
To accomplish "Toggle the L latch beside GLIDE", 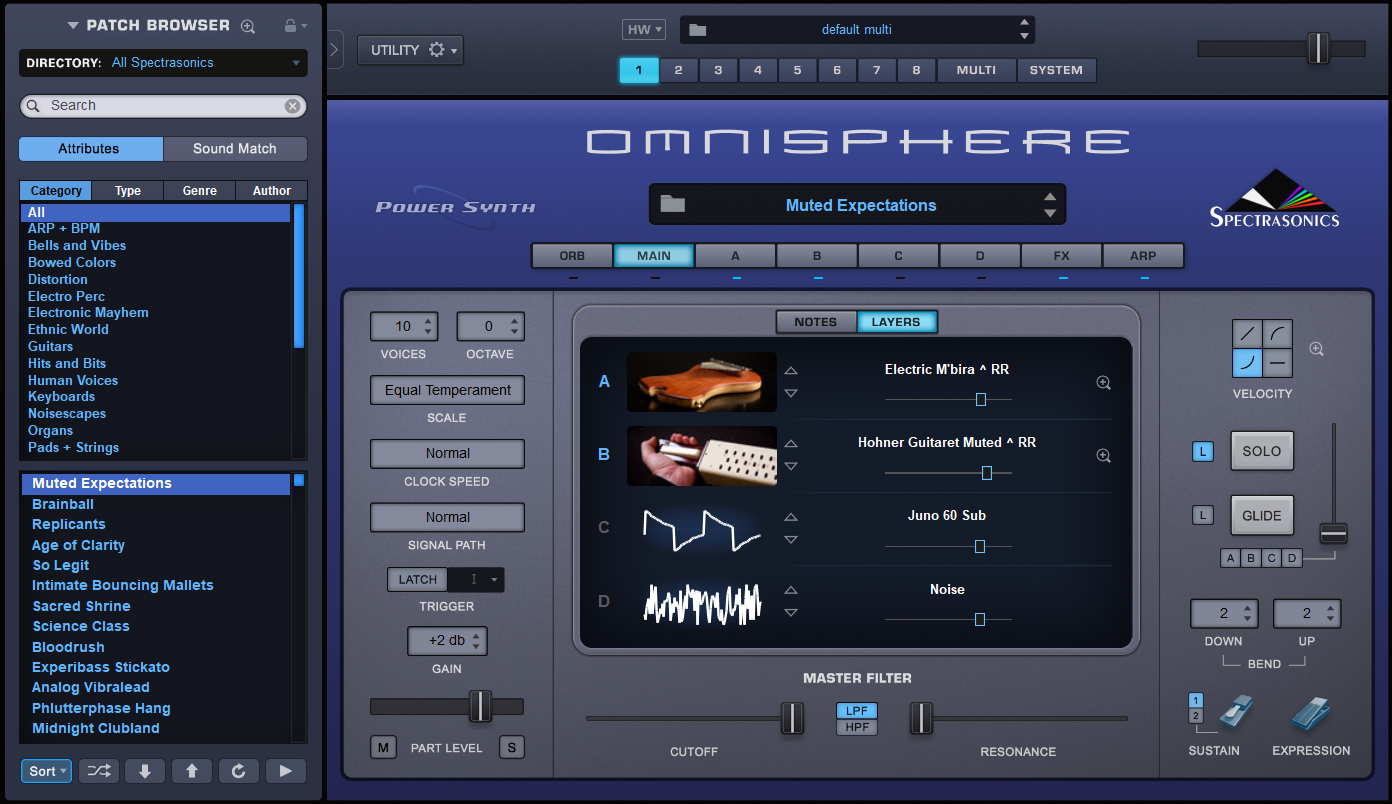I will [1203, 516].
